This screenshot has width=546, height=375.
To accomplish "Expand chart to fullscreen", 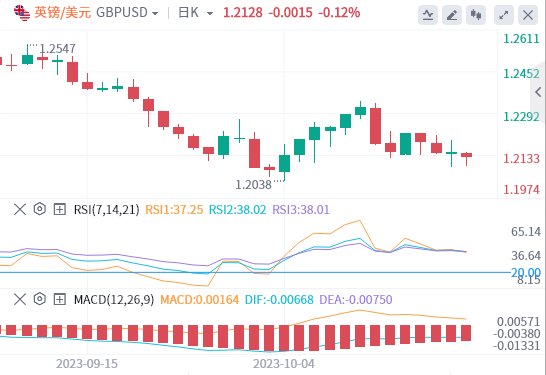I will point(504,15).
